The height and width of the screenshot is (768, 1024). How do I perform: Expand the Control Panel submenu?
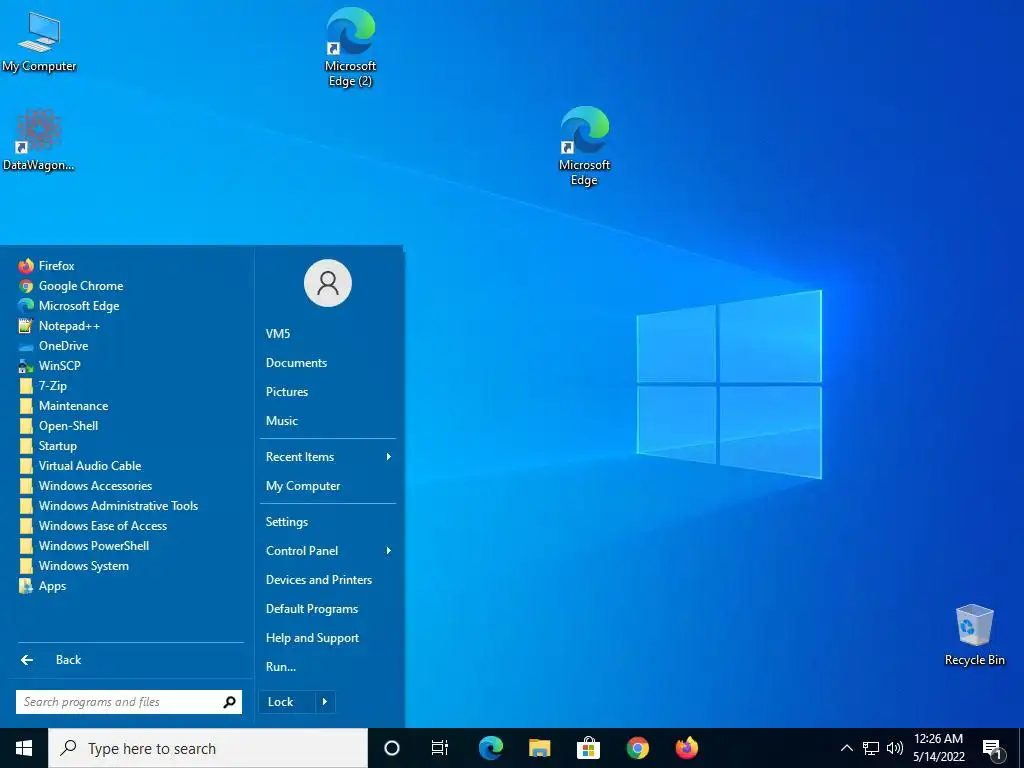328,551
